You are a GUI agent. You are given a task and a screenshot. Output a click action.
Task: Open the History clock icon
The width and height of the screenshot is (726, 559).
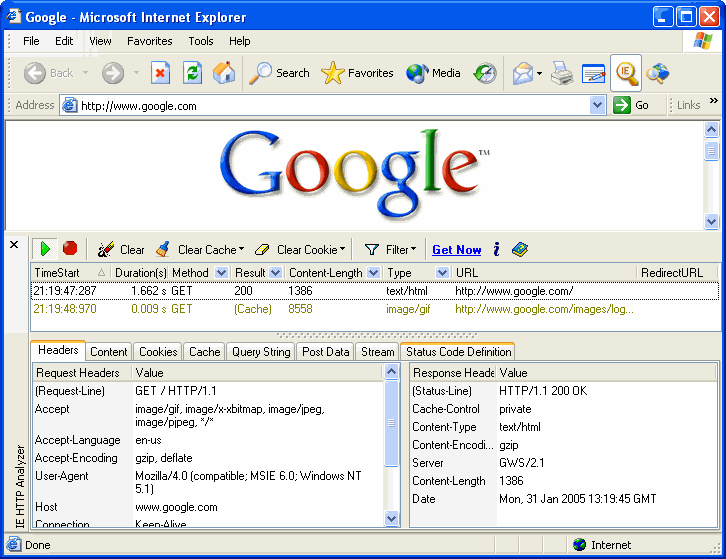click(x=485, y=73)
